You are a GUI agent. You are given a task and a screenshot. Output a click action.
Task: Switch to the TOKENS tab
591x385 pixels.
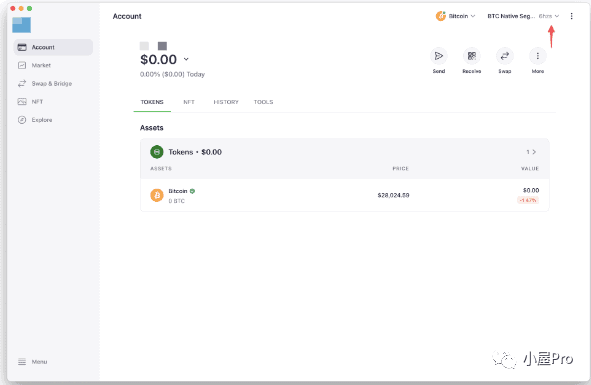click(152, 102)
